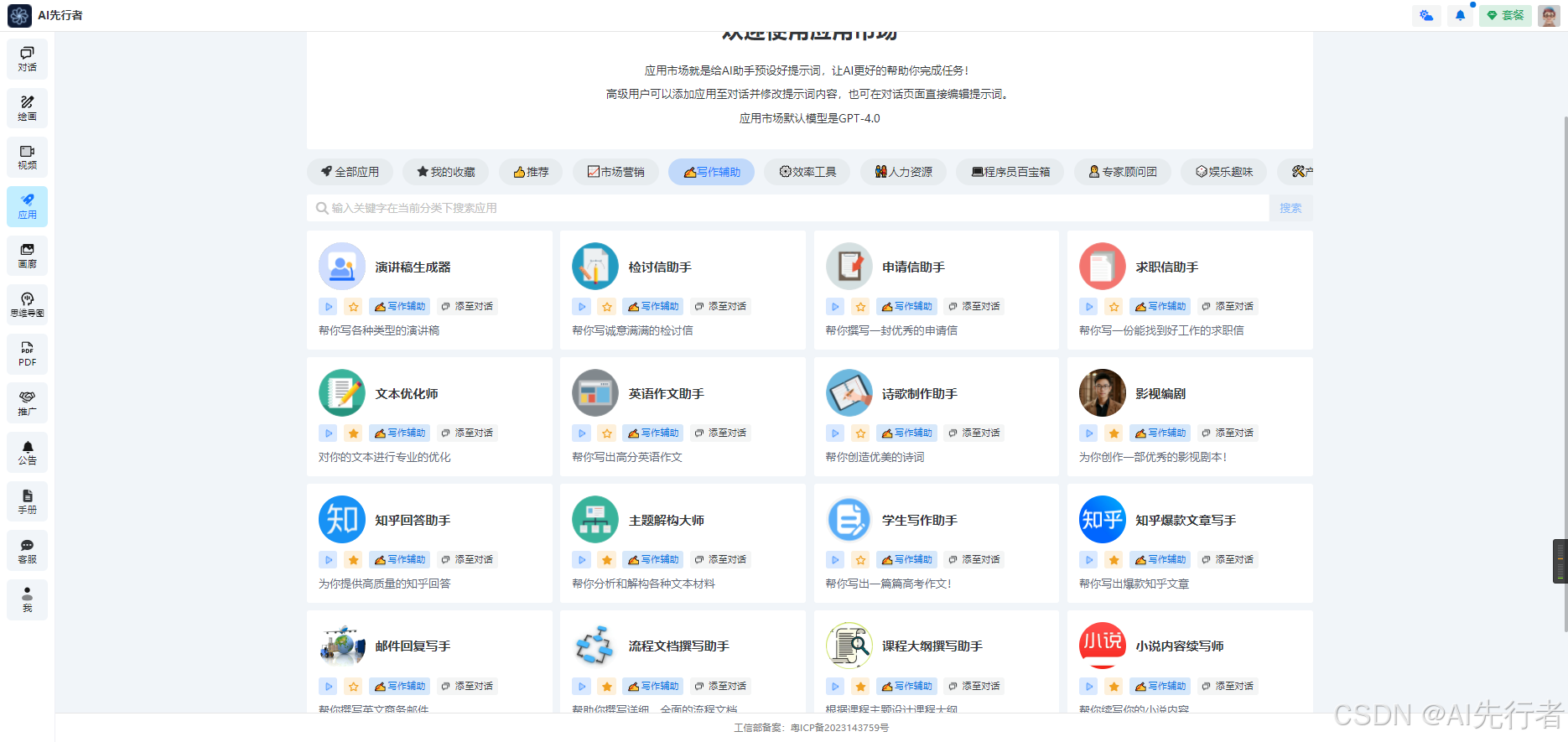
Task: Select the 应用 apps sidebar item
Action: [27, 206]
